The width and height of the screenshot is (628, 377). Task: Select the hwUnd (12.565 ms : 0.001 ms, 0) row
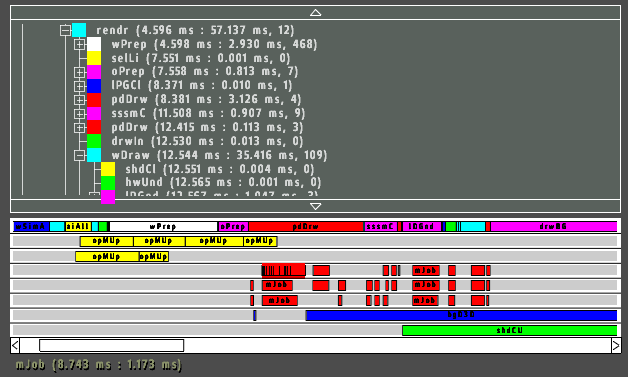click(223, 182)
